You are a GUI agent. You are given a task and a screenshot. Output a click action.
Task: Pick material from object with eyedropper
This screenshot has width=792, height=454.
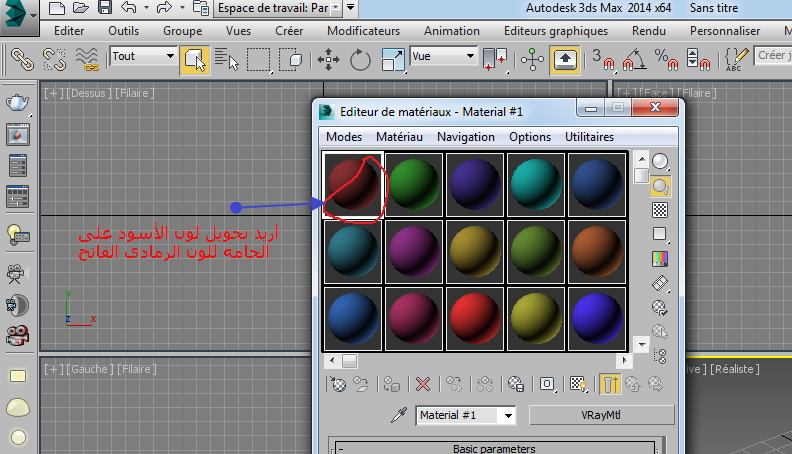399,415
